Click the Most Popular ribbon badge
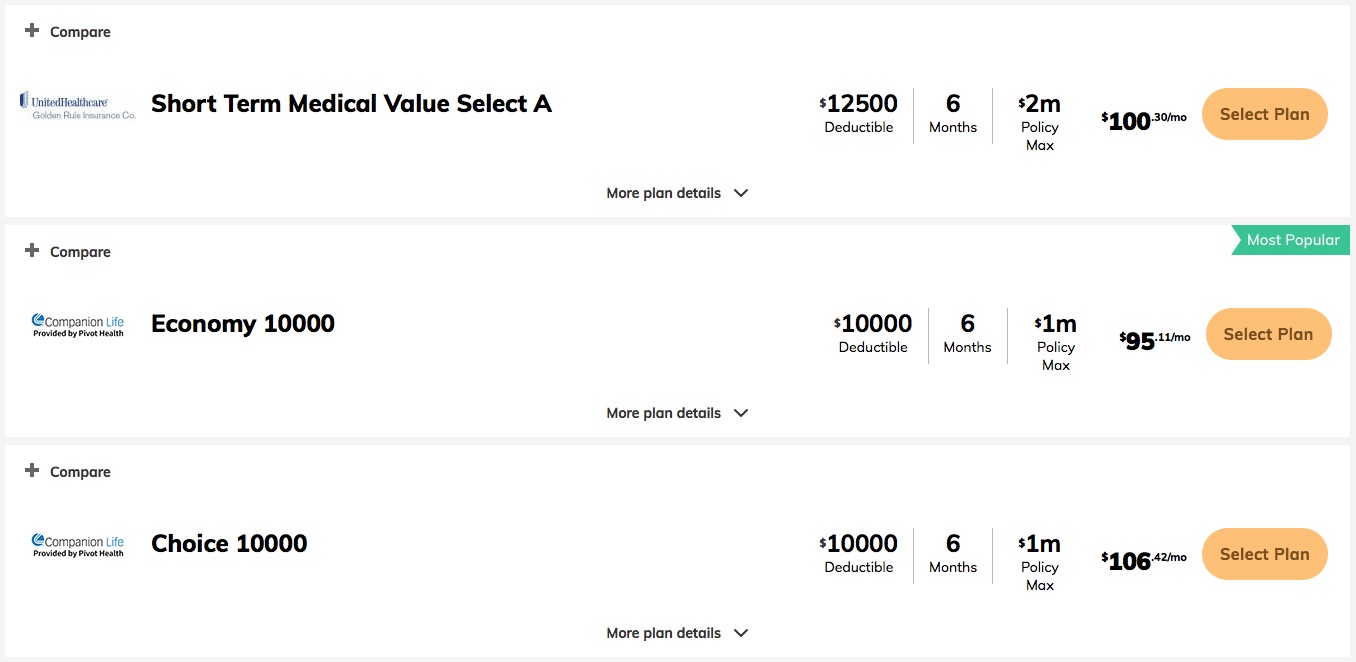The image size is (1356, 662). point(1290,240)
